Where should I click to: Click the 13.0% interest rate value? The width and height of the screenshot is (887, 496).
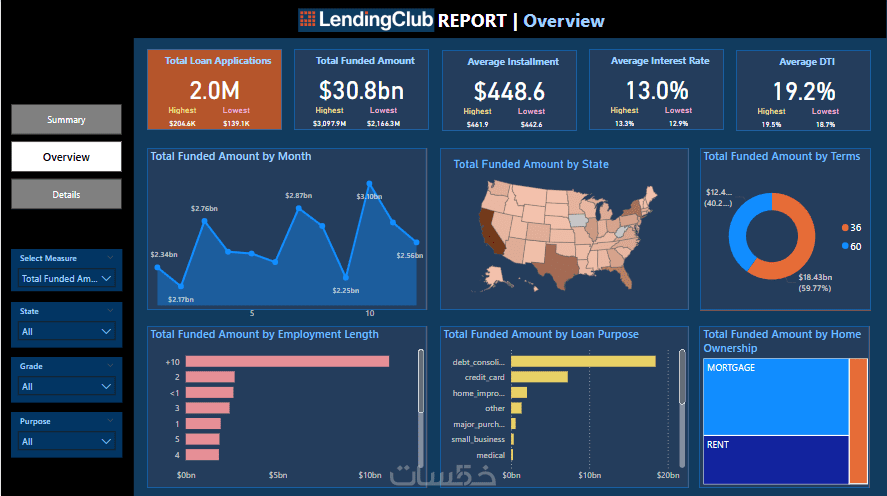[x=657, y=90]
